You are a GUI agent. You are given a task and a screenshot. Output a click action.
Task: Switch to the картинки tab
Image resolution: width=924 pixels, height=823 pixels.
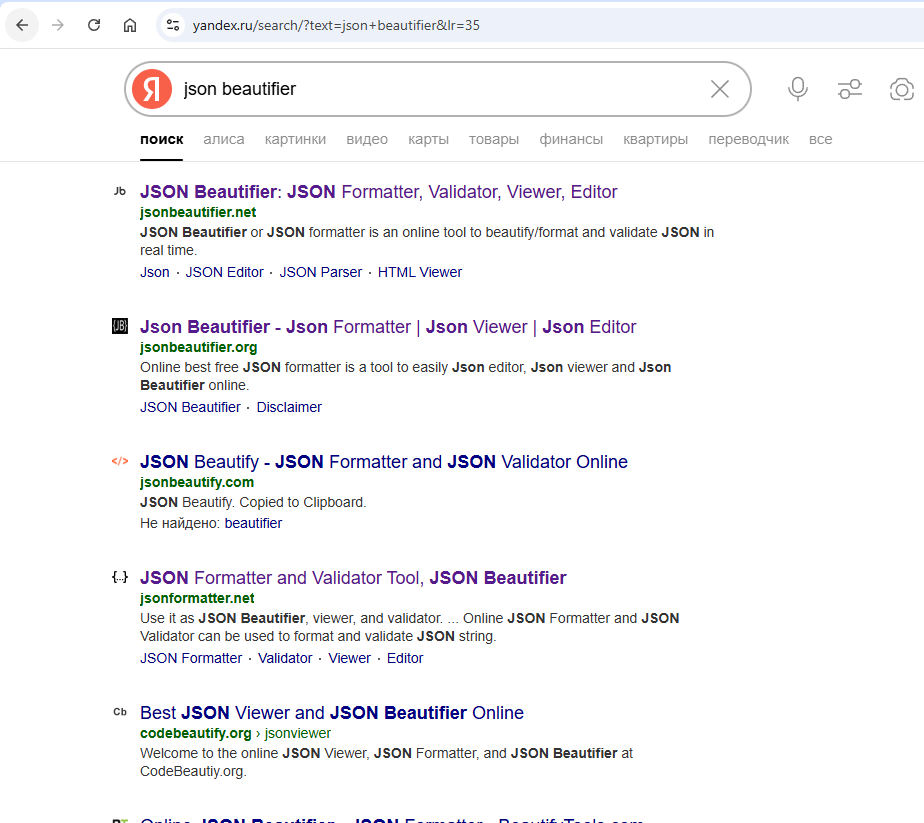[295, 140]
